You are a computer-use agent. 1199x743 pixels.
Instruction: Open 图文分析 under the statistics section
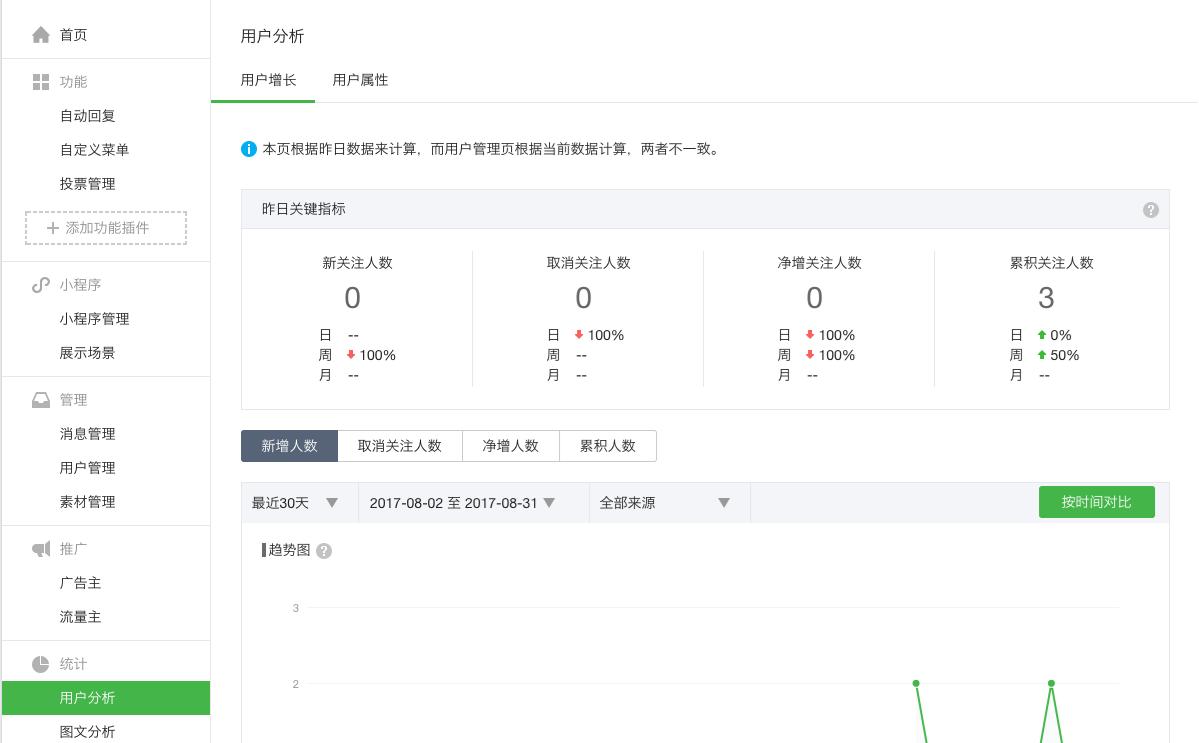coord(87,731)
